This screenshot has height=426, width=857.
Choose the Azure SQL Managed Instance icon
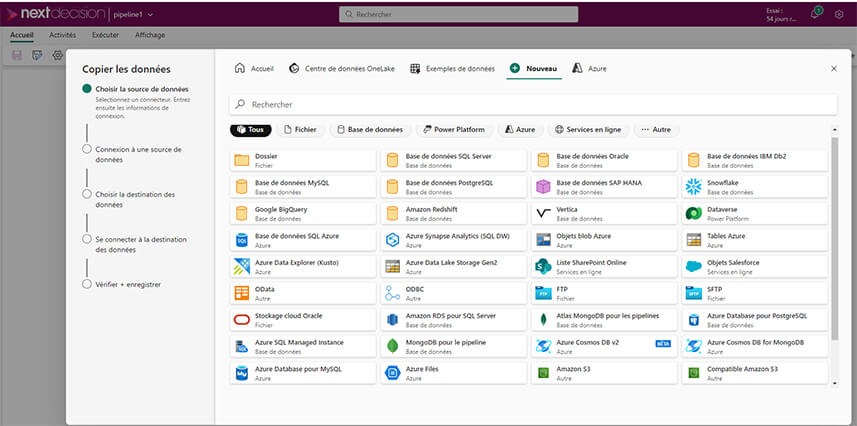tap(242, 346)
